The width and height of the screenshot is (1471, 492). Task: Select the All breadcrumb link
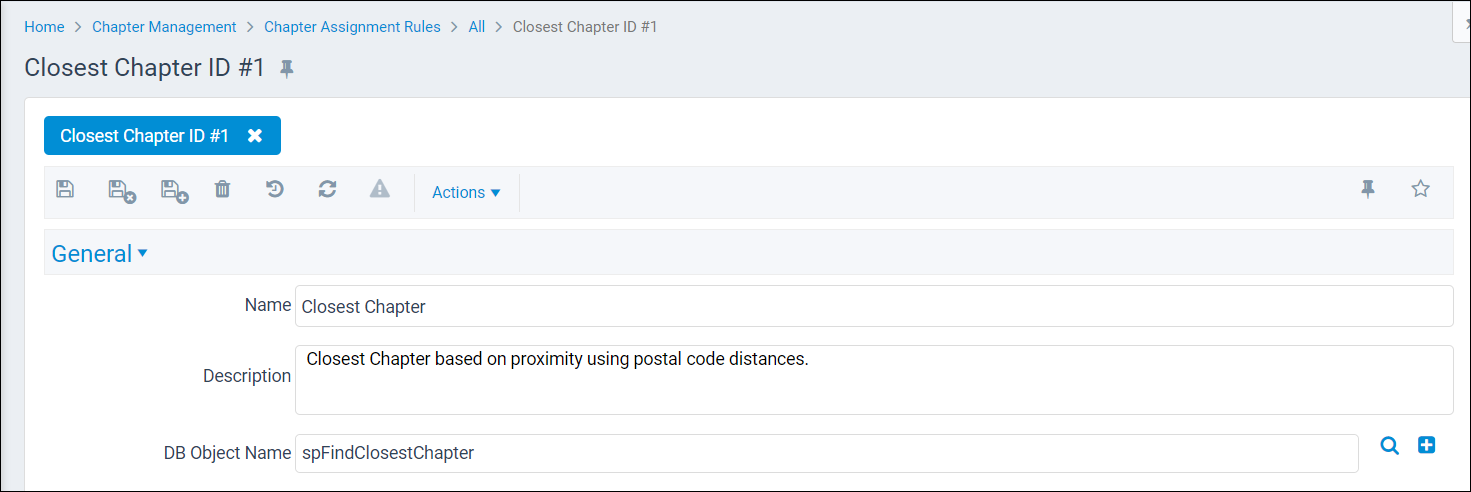pos(477,27)
